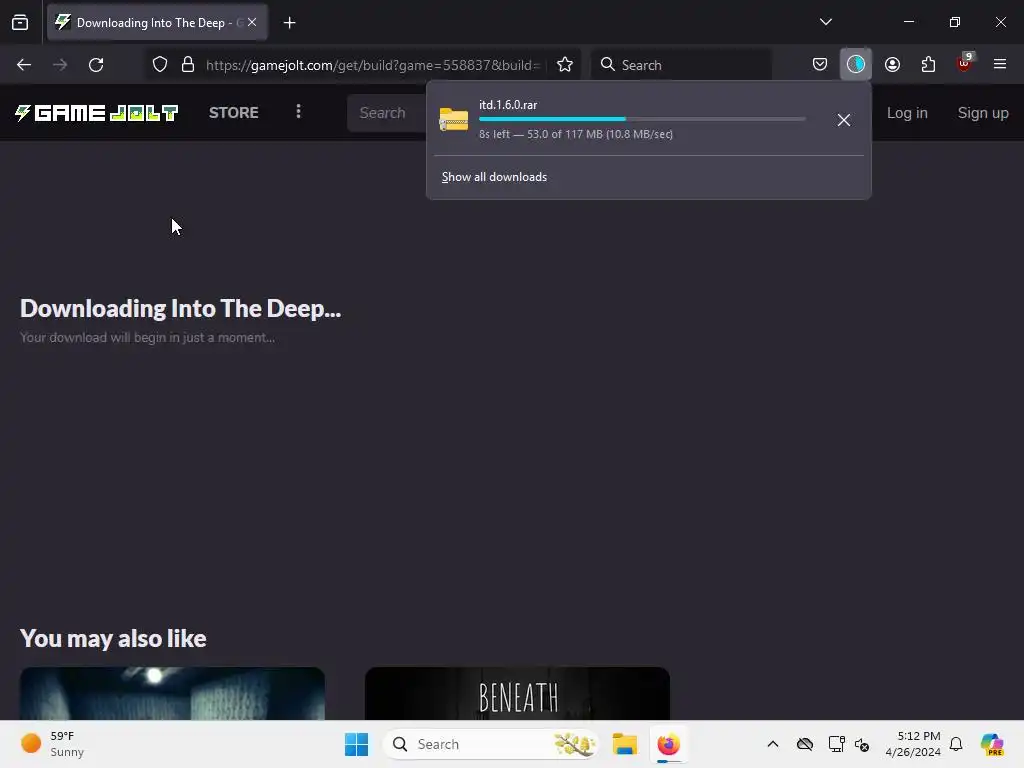The width and height of the screenshot is (1024, 768).
Task: Cancel the itd.1.6.0.rar download
Action: coord(844,120)
